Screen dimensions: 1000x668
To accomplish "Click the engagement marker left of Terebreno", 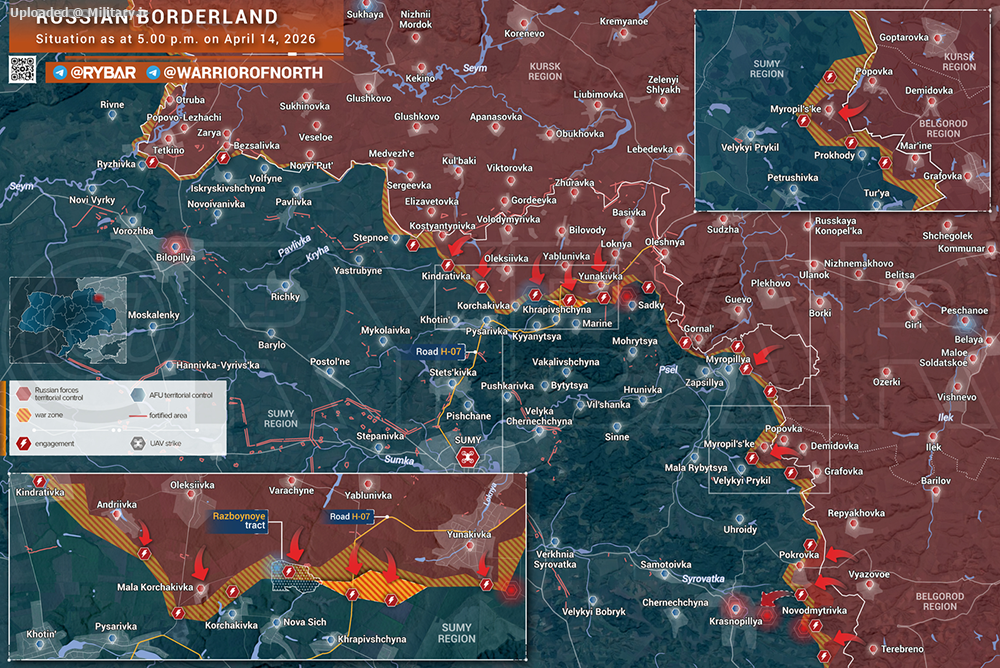I will [824, 656].
